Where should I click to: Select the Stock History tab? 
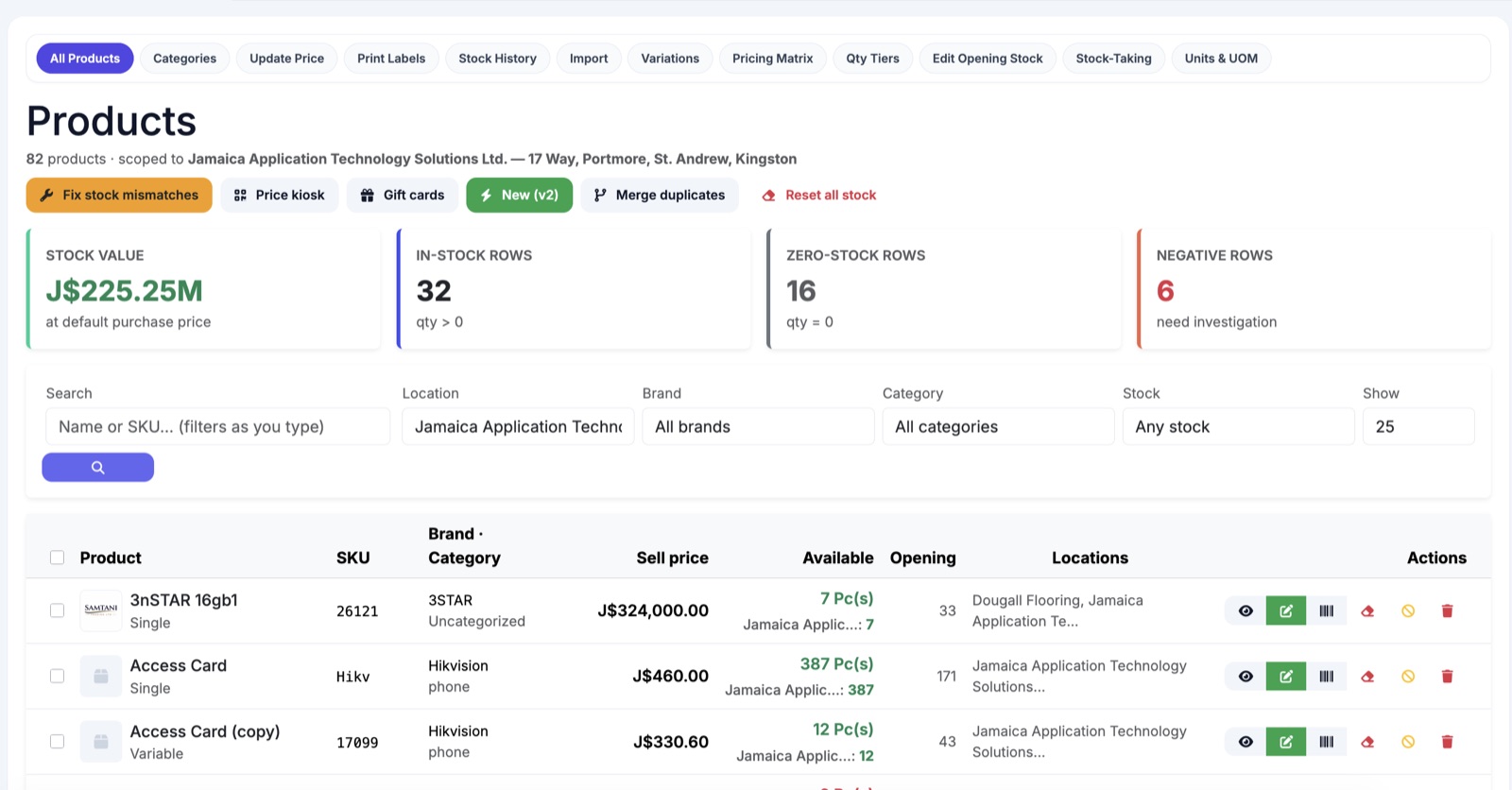497,59
